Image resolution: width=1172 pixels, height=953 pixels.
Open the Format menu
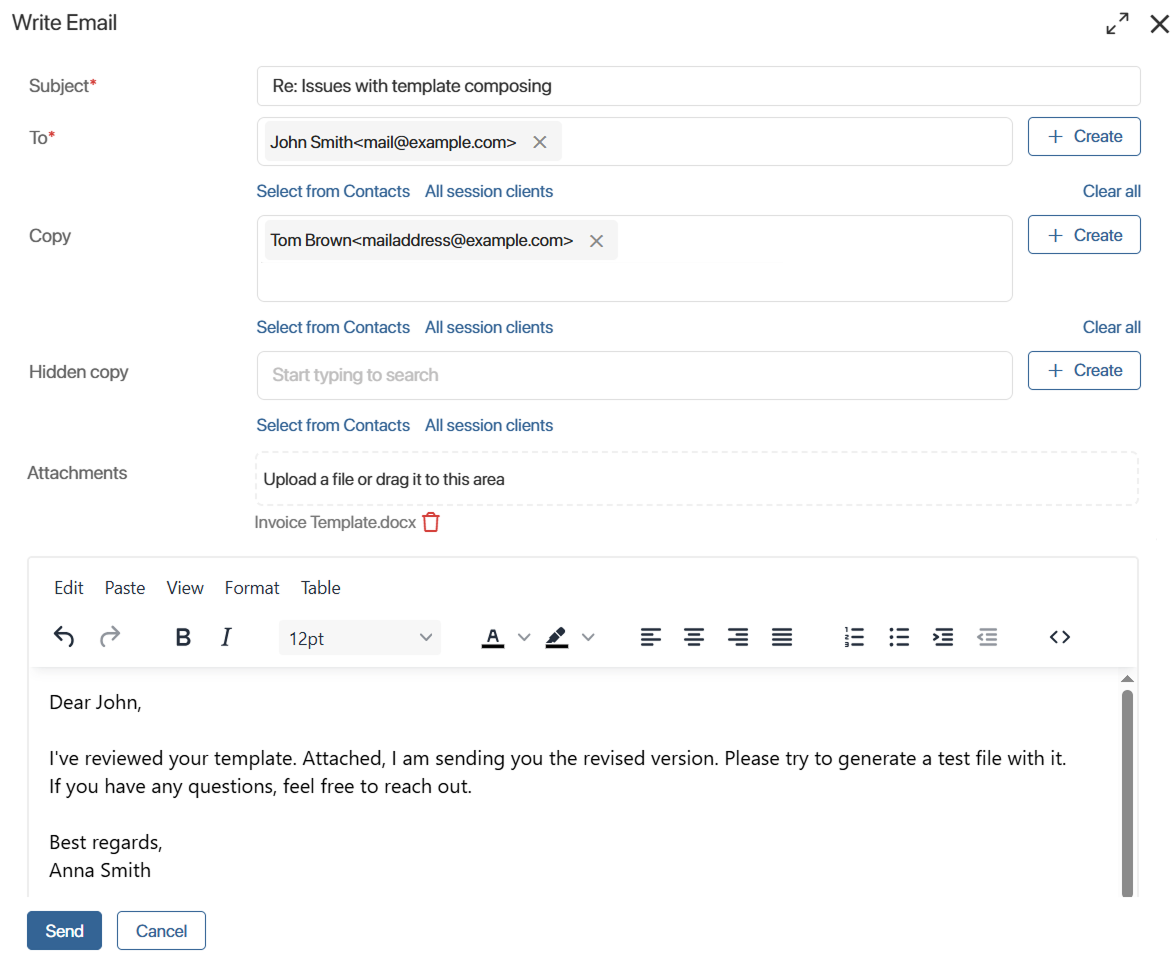pos(252,587)
